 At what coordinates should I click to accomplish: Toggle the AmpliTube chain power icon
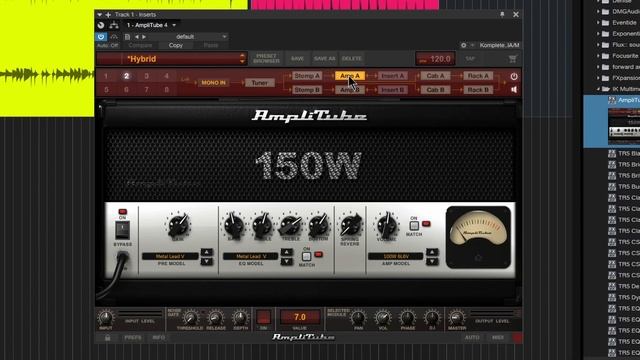(513, 76)
